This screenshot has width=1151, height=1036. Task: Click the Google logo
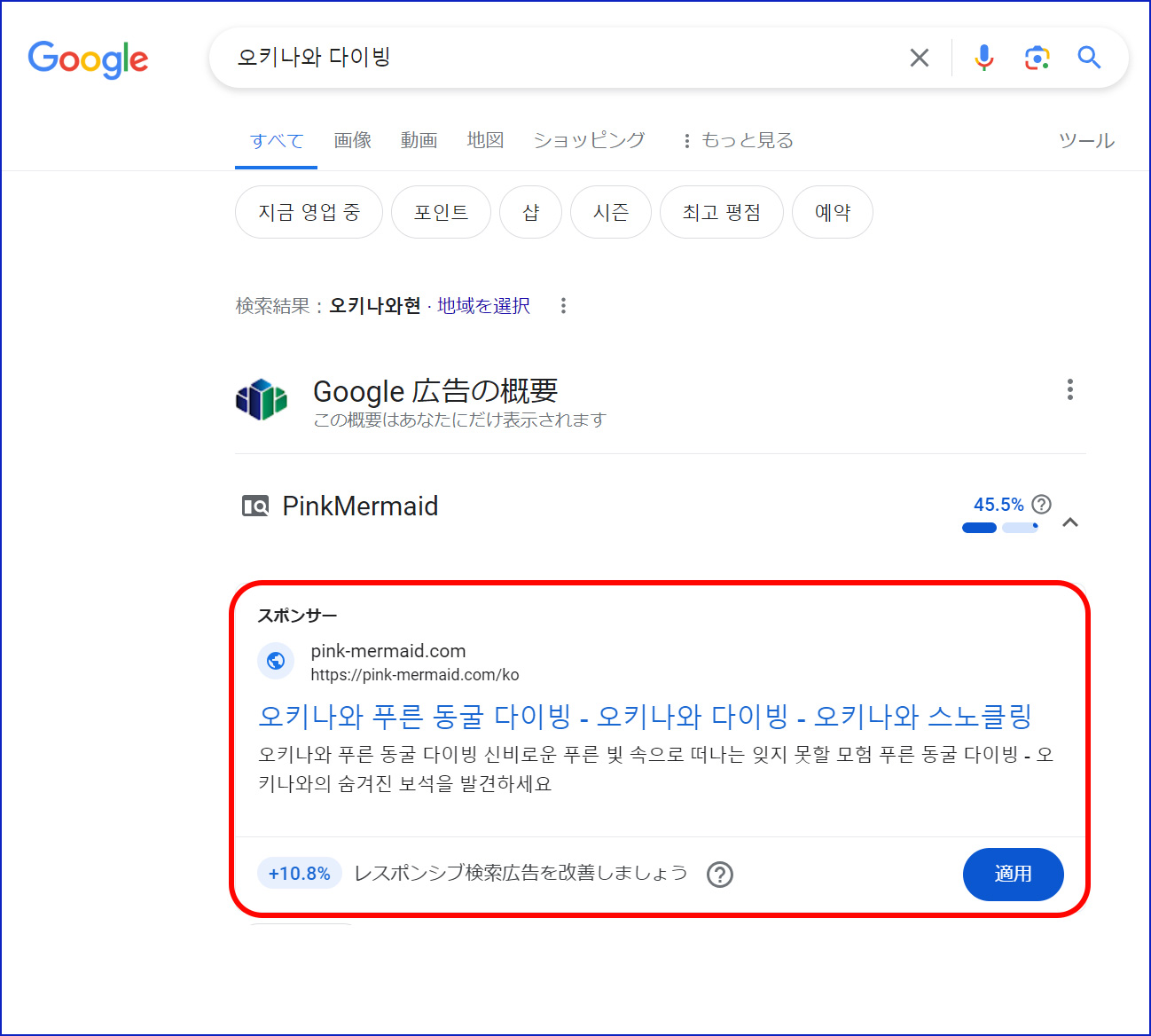tap(88, 59)
